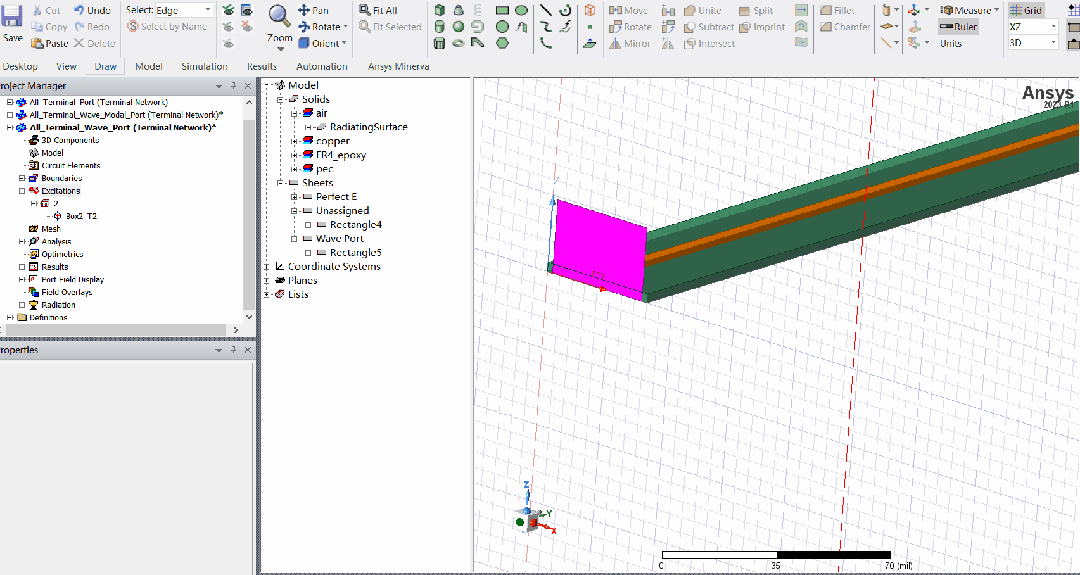Draw a cone primitive
1080x575 pixels.
pyautogui.click(x=459, y=10)
